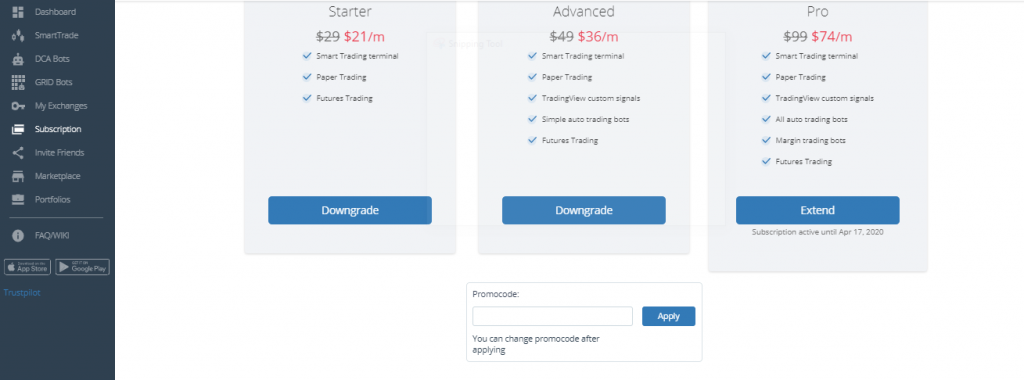
Task: Open My Exchanges key icon
Action: 18,106
